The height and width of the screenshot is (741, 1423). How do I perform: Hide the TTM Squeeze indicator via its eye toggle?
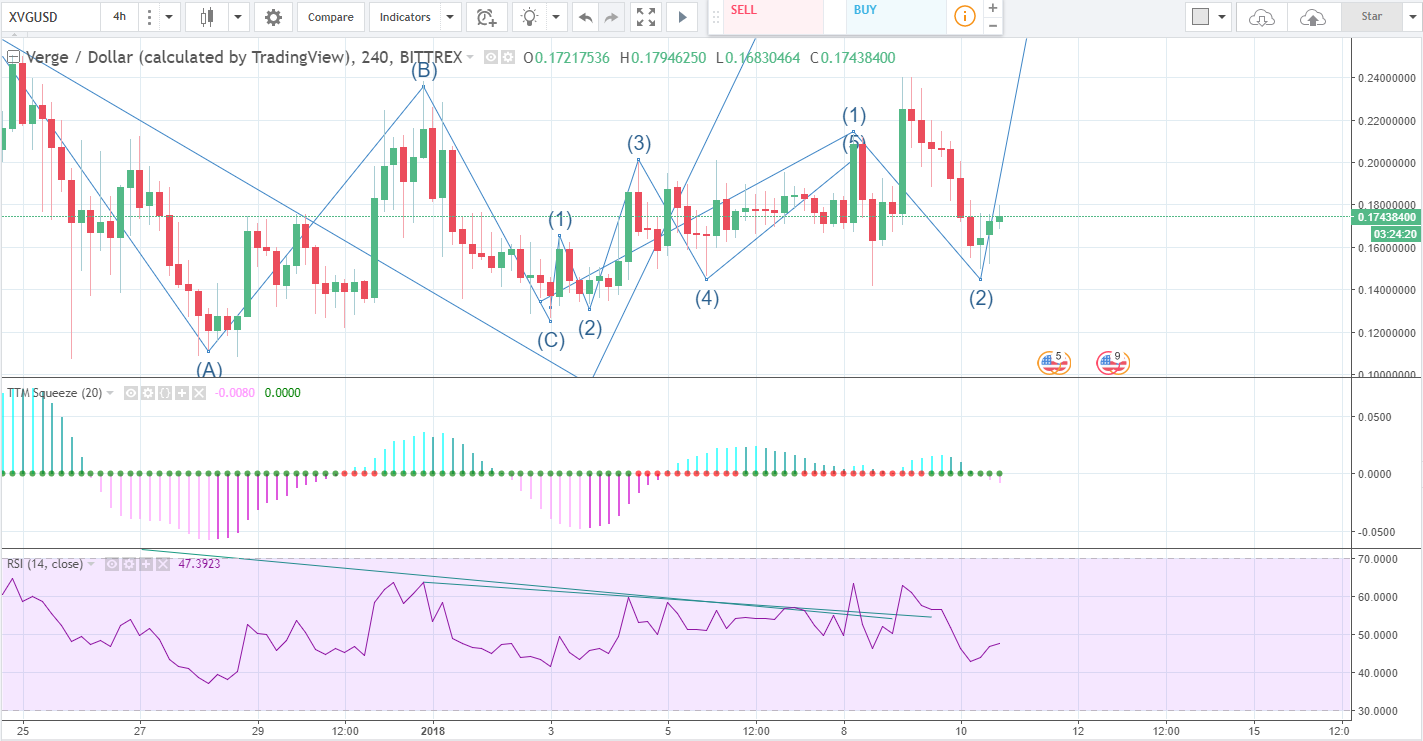point(130,393)
